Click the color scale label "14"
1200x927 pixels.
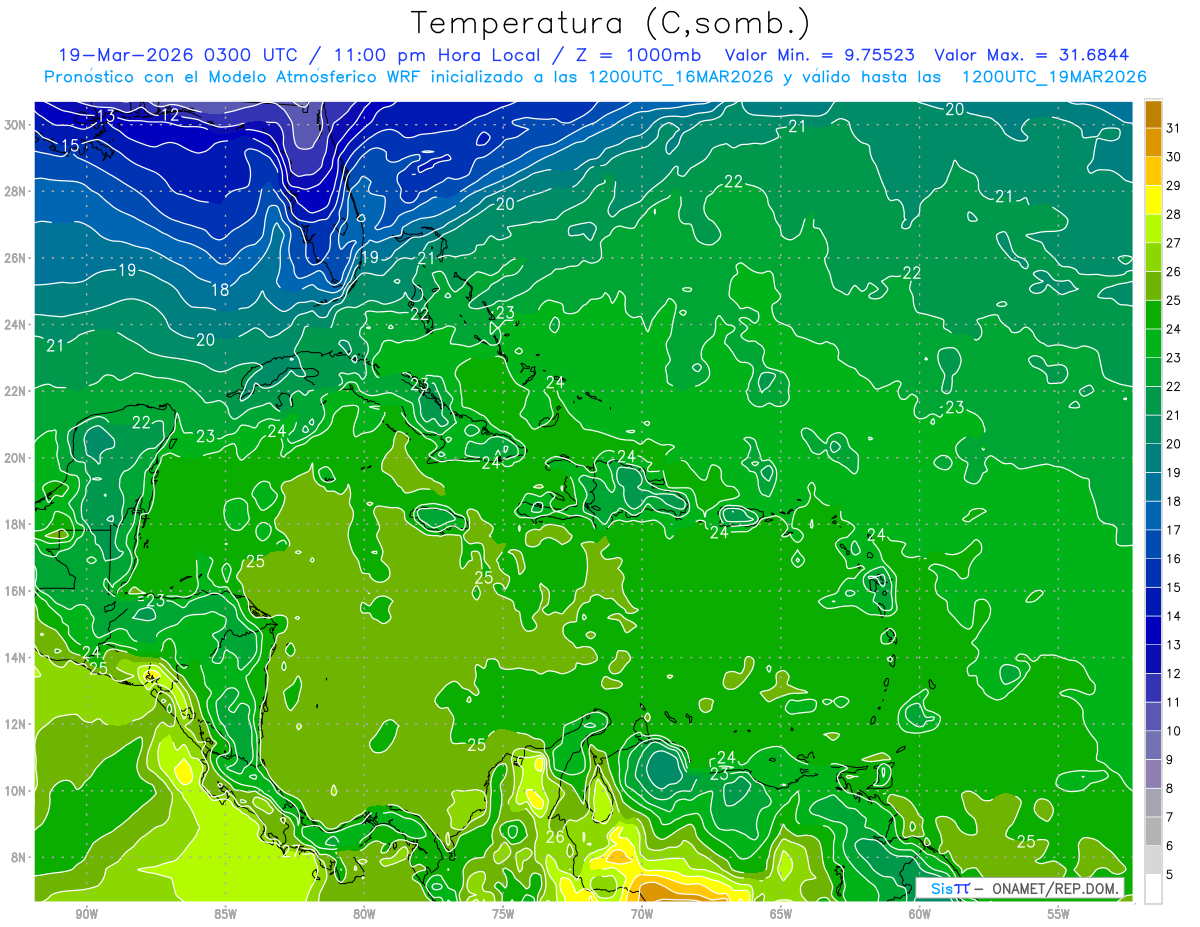click(x=1174, y=616)
